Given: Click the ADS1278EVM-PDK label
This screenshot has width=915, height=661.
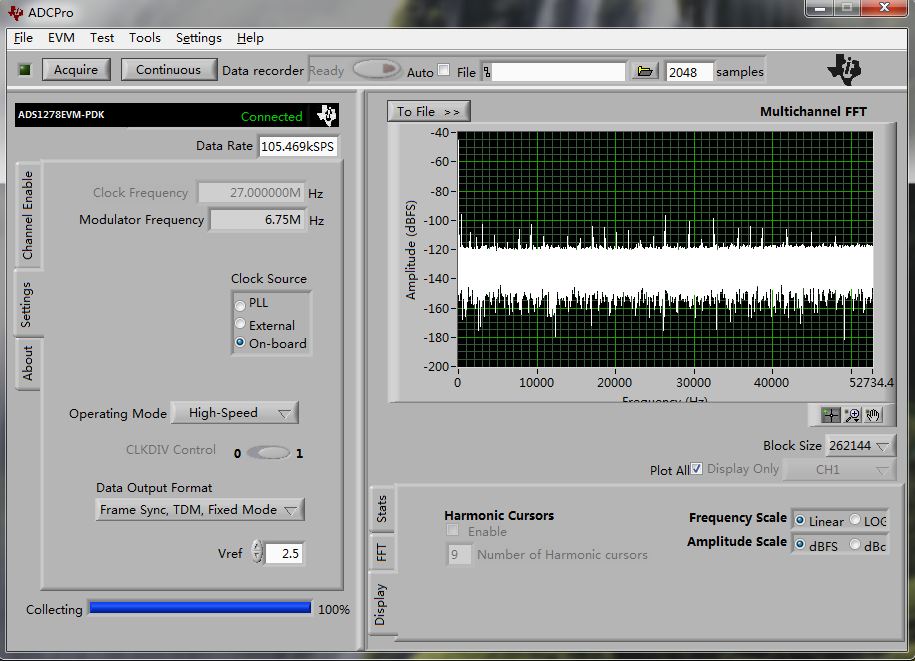Looking at the screenshot, I should (x=61, y=114).
